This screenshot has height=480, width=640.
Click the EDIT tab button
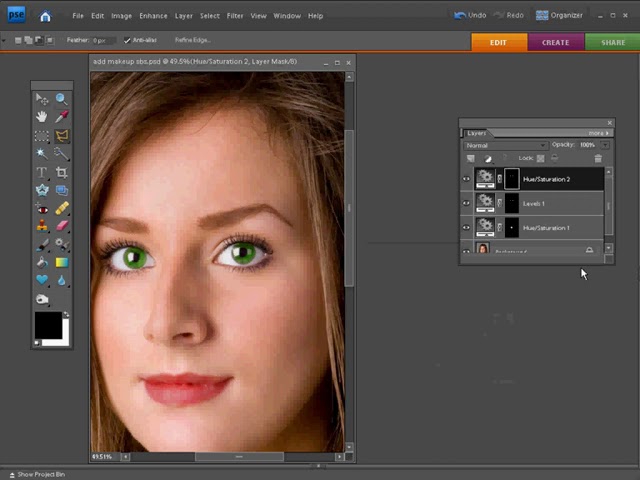click(x=499, y=42)
